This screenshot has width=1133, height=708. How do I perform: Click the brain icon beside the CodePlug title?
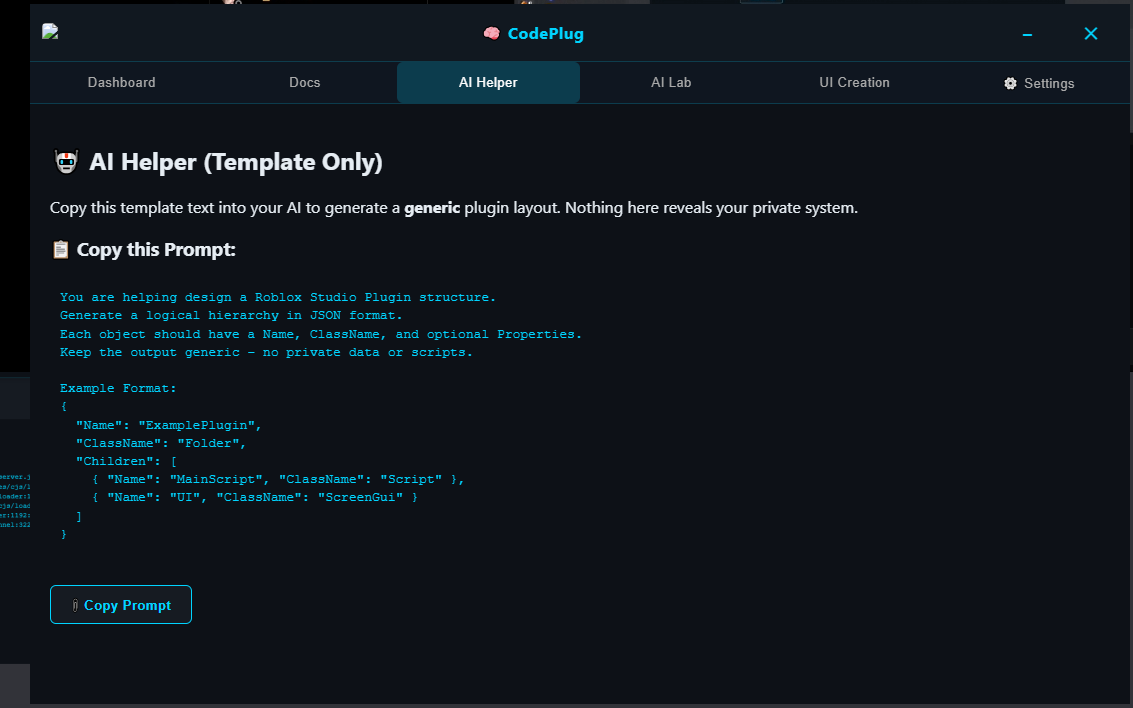pyautogui.click(x=491, y=33)
